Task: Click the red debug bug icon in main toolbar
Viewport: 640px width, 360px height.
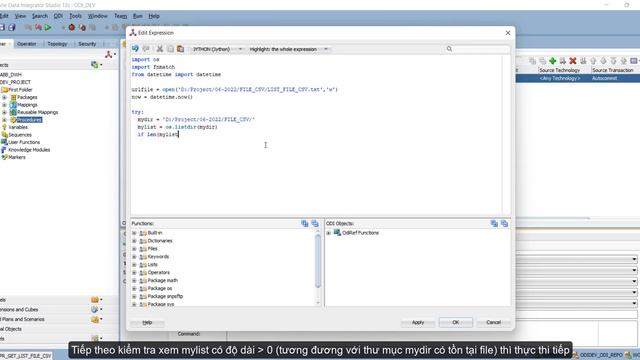Action: click(72, 27)
